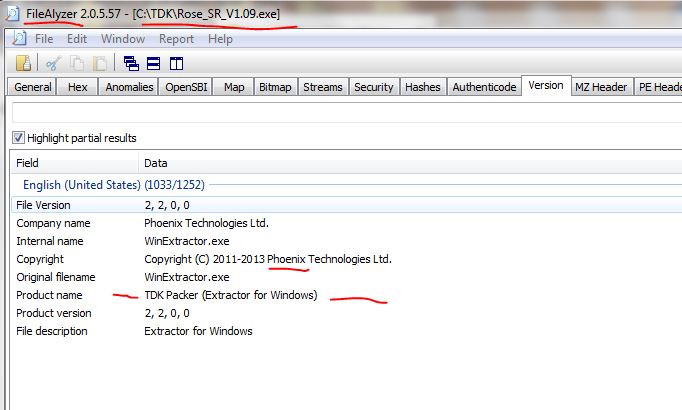Click the tile vertically toolbar icon
The height and width of the screenshot is (410, 682).
(176, 63)
